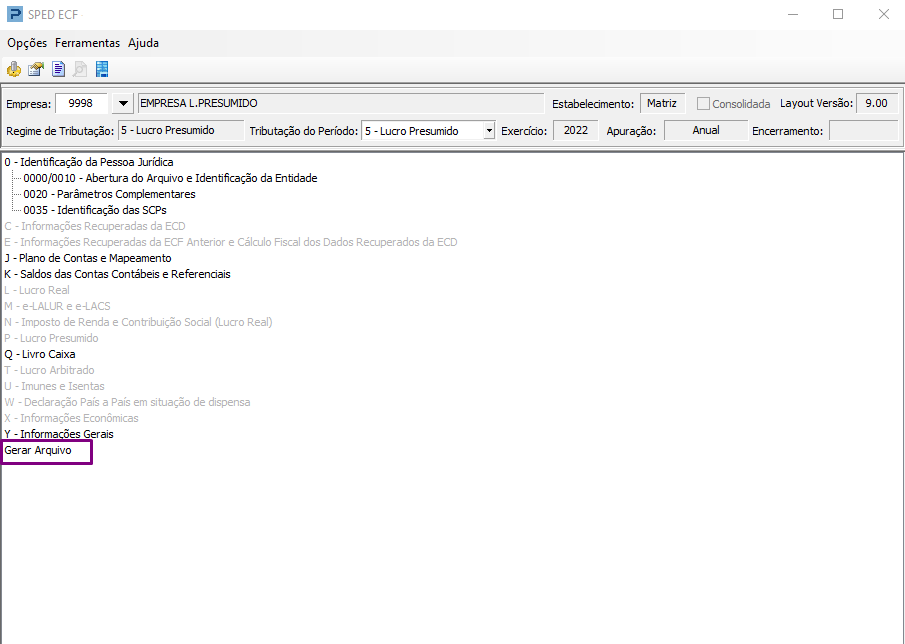Click the blue-lined document toolbar icon
Image resolution: width=905 pixels, height=644 pixels.
coord(58,69)
